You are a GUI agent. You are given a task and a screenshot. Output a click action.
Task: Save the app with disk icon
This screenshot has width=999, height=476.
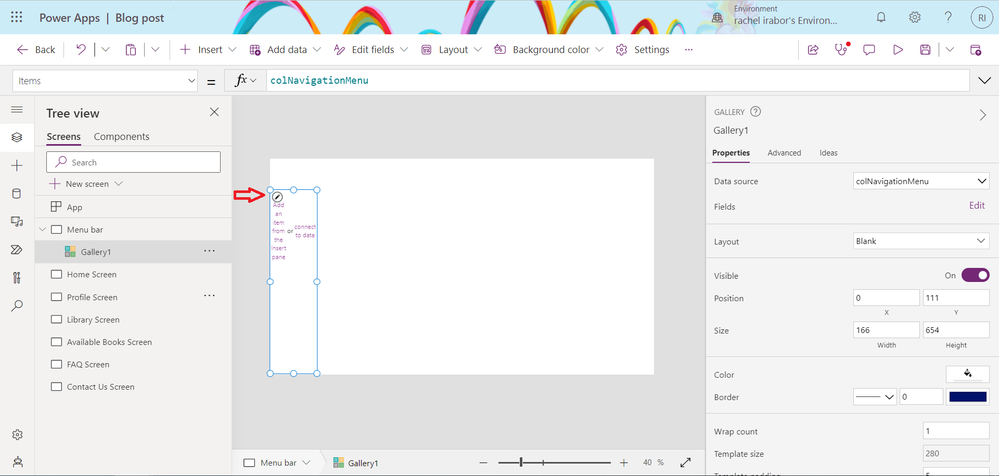pos(926,50)
